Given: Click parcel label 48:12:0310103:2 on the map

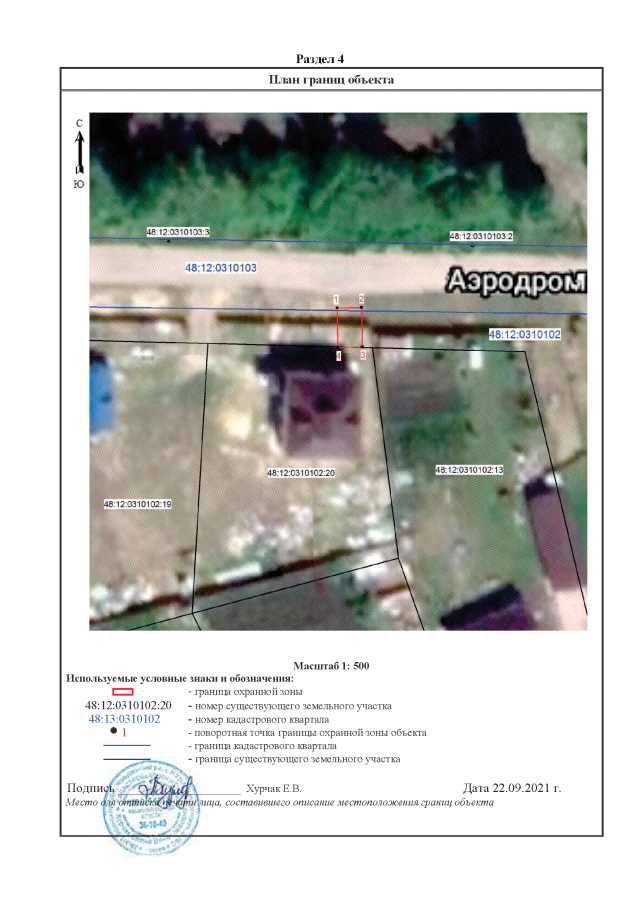Looking at the screenshot, I should (481, 236).
